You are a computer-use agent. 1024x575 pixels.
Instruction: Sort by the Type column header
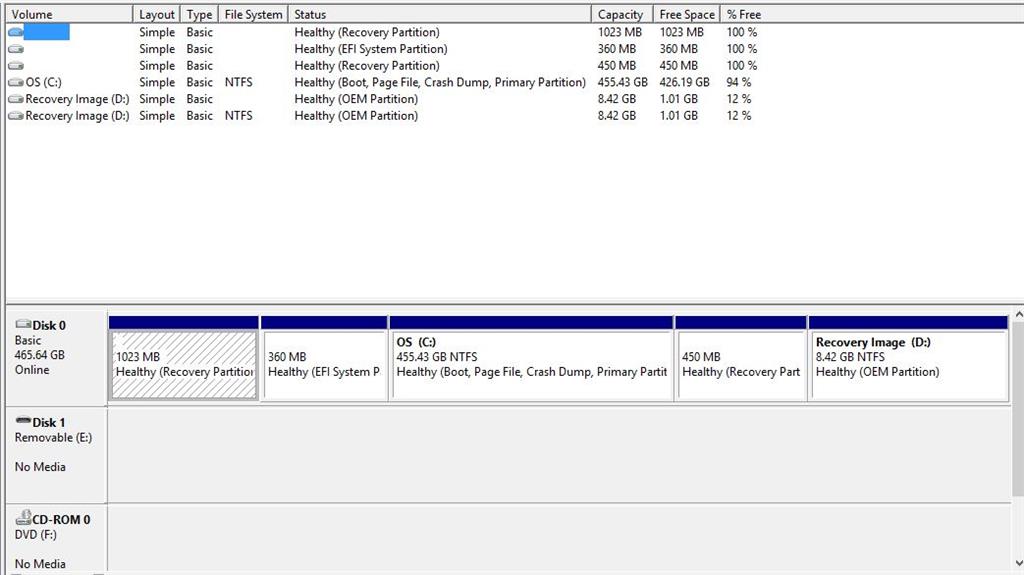coord(199,14)
